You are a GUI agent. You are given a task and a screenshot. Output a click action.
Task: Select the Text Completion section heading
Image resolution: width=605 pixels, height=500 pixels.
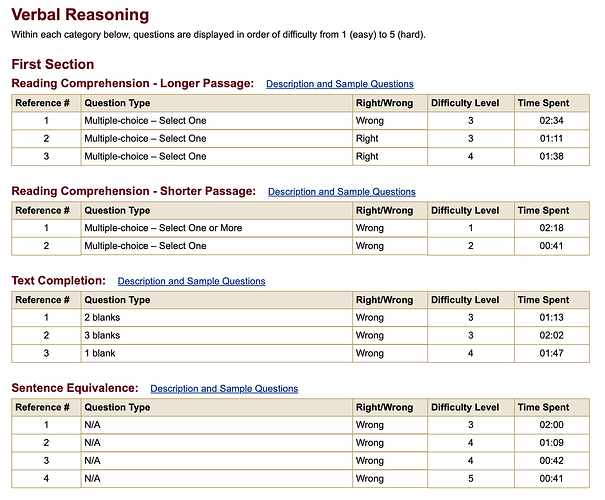58,281
